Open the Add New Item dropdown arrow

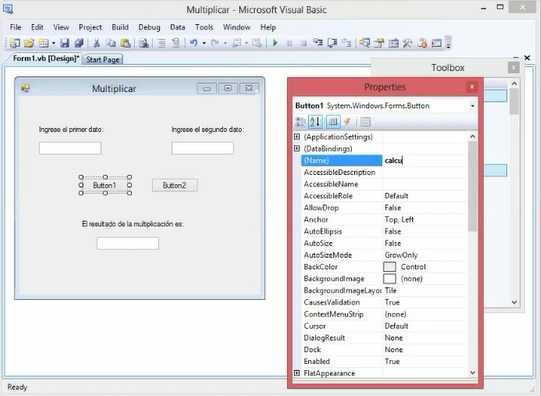click(x=53, y=43)
